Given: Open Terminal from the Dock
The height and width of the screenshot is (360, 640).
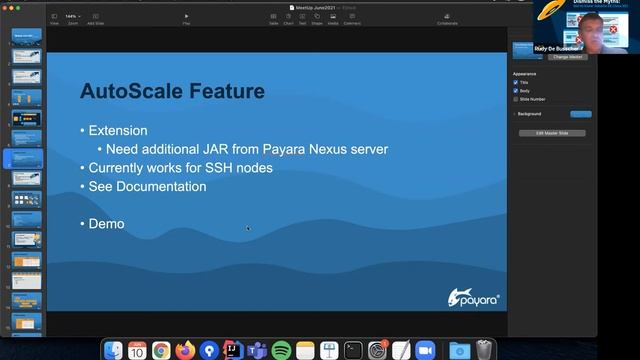Looking at the screenshot, I should 353,350.
